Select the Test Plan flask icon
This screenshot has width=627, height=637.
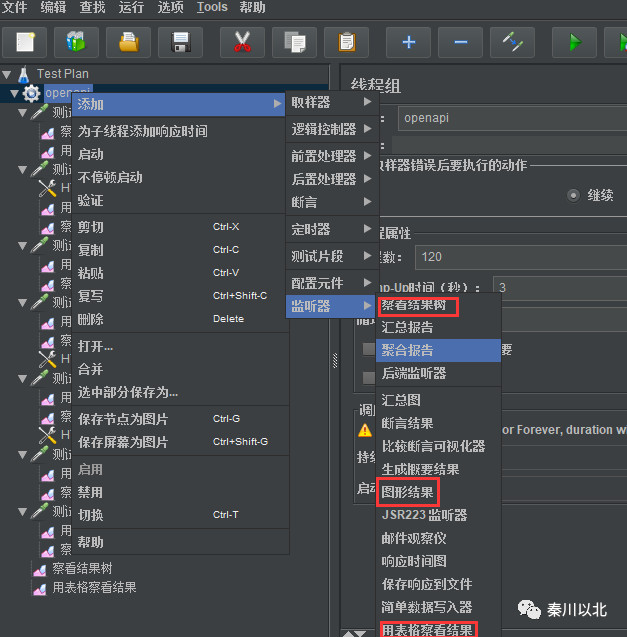[24, 74]
